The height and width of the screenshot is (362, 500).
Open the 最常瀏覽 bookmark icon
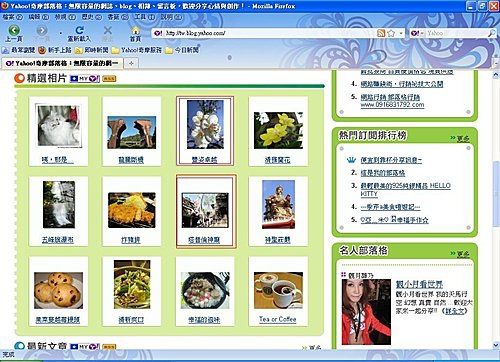pyautogui.click(x=5, y=50)
